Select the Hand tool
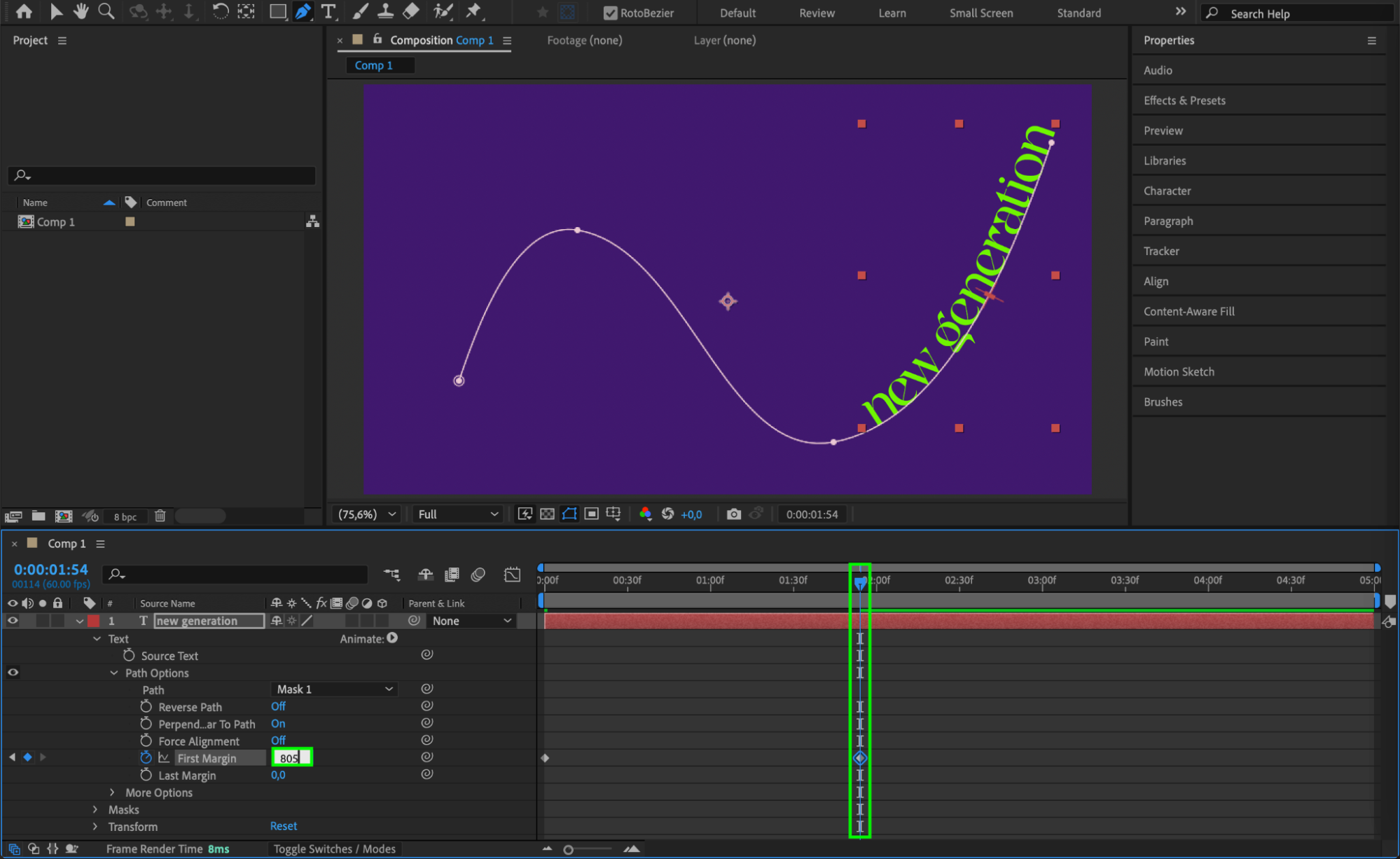Viewport: 1400px width, 859px height. pyautogui.click(x=81, y=11)
